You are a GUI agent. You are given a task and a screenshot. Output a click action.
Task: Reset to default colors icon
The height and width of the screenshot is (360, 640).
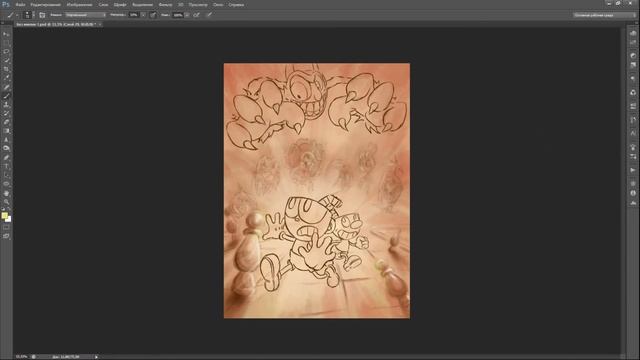pos(3,209)
